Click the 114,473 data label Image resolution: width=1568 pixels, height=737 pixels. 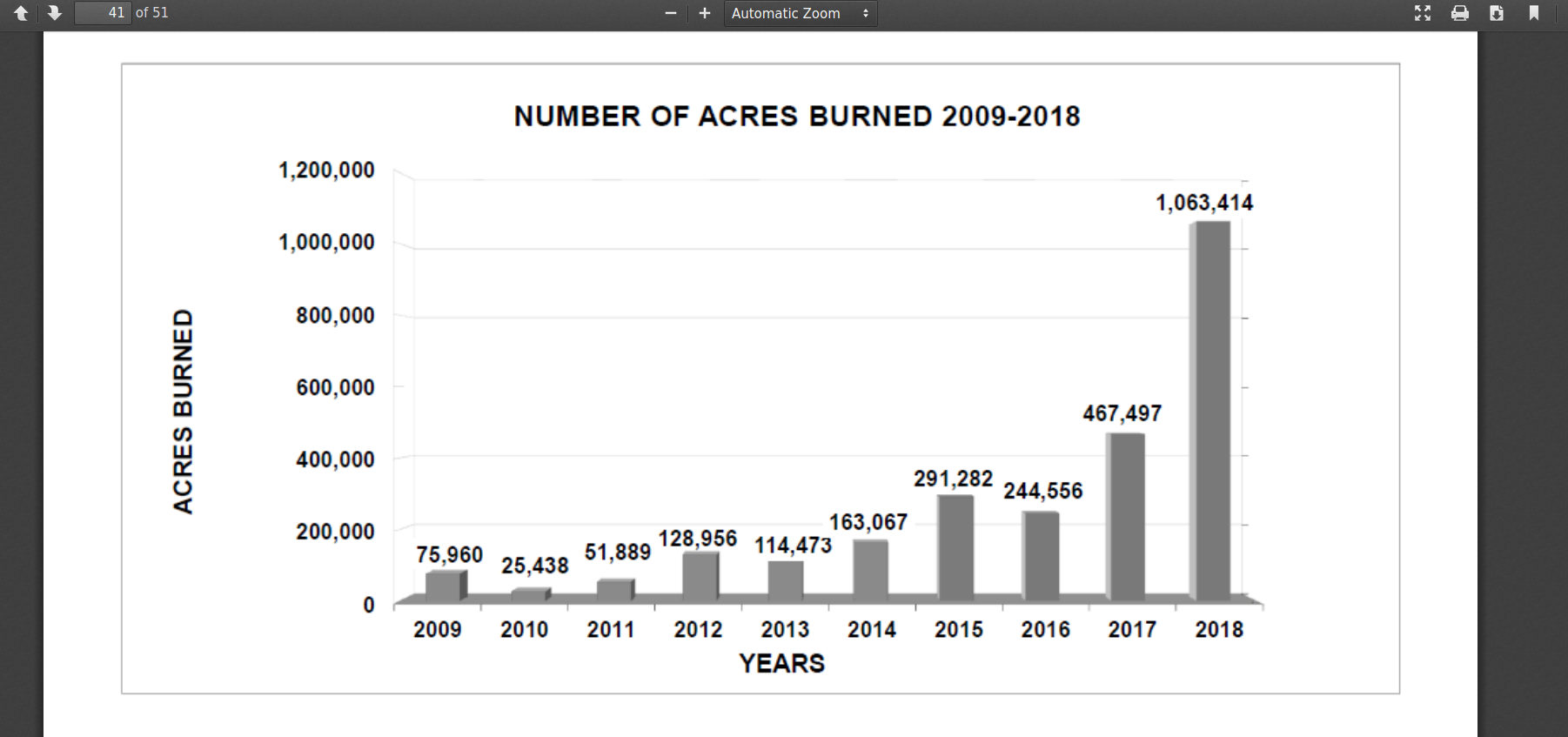tap(793, 546)
